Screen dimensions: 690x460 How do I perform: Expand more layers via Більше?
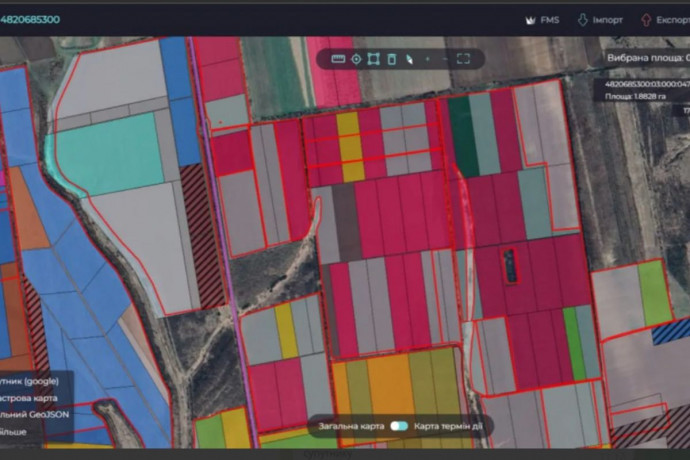point(15,432)
